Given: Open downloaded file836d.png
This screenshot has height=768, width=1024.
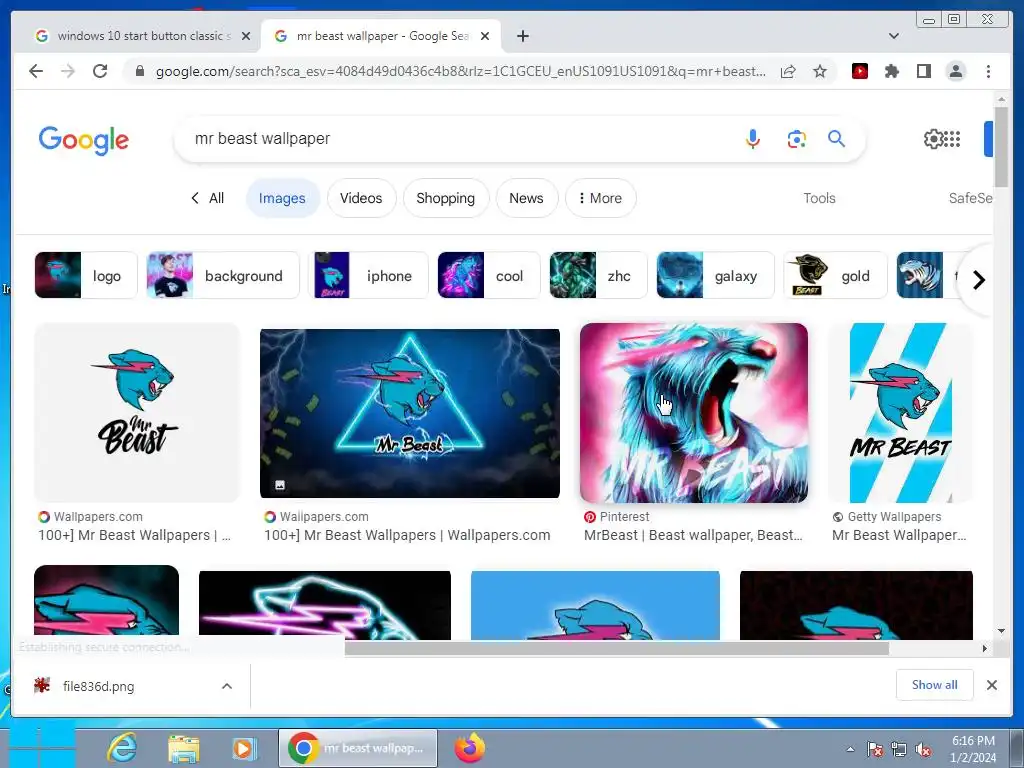Looking at the screenshot, I should [x=98, y=686].
